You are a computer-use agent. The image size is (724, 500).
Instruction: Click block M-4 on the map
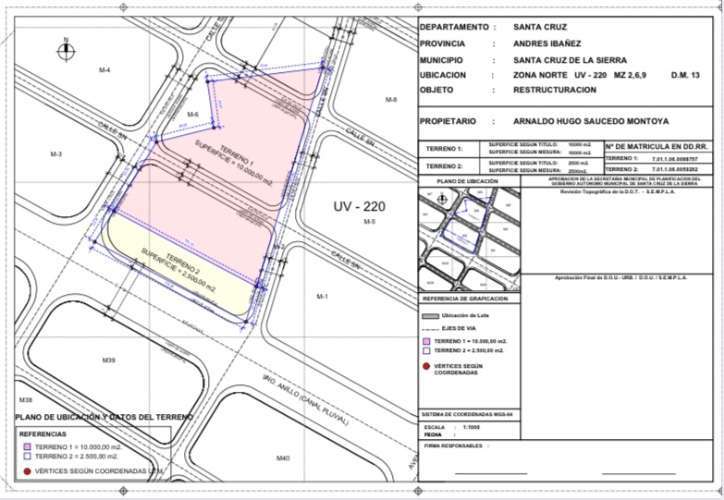[x=104, y=69]
